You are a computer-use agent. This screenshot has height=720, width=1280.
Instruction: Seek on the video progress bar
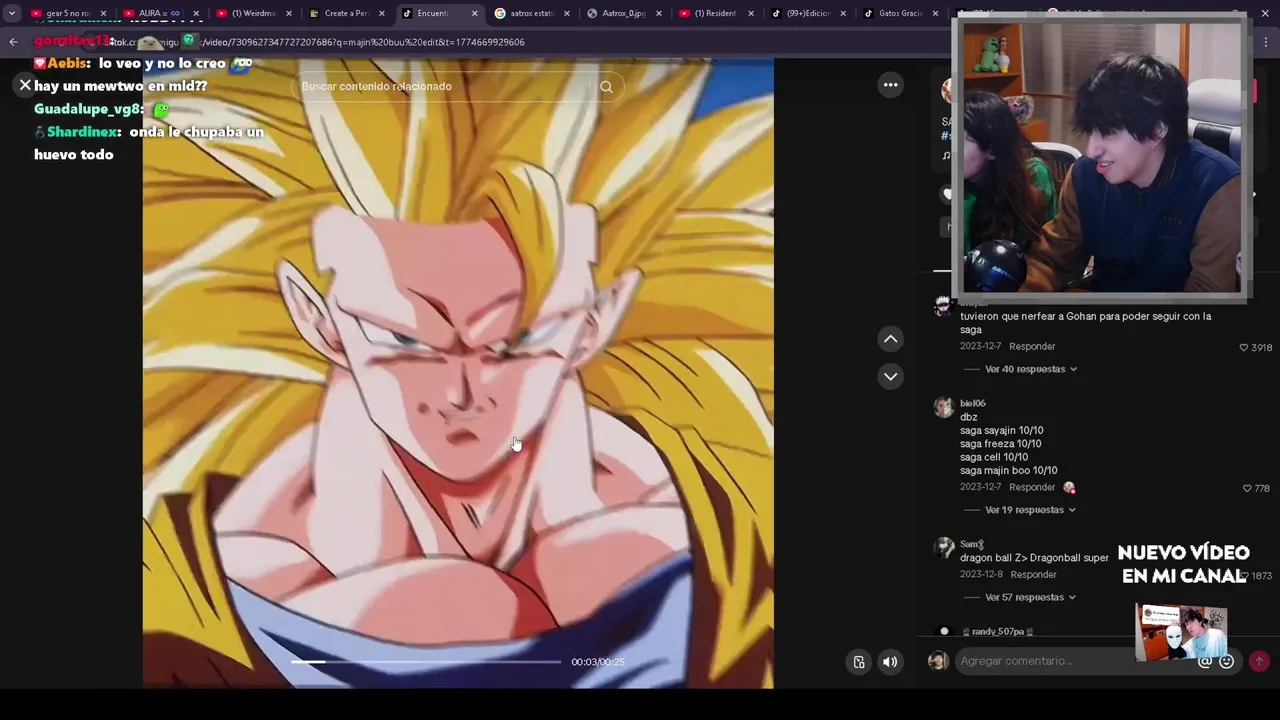[x=426, y=662]
